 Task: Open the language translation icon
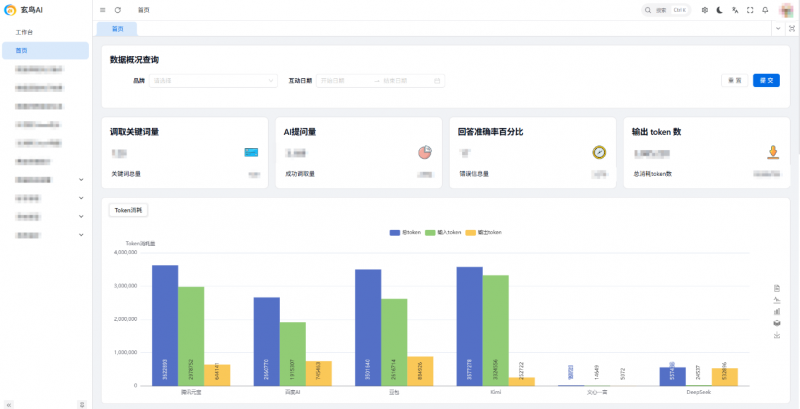pos(735,10)
